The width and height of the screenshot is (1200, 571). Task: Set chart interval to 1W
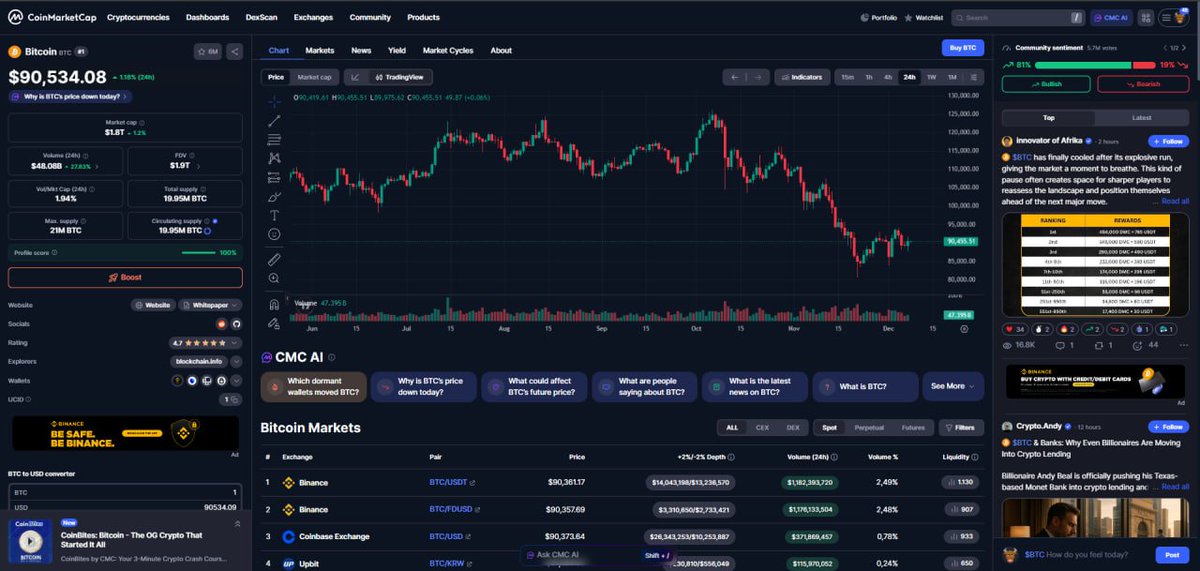click(931, 77)
